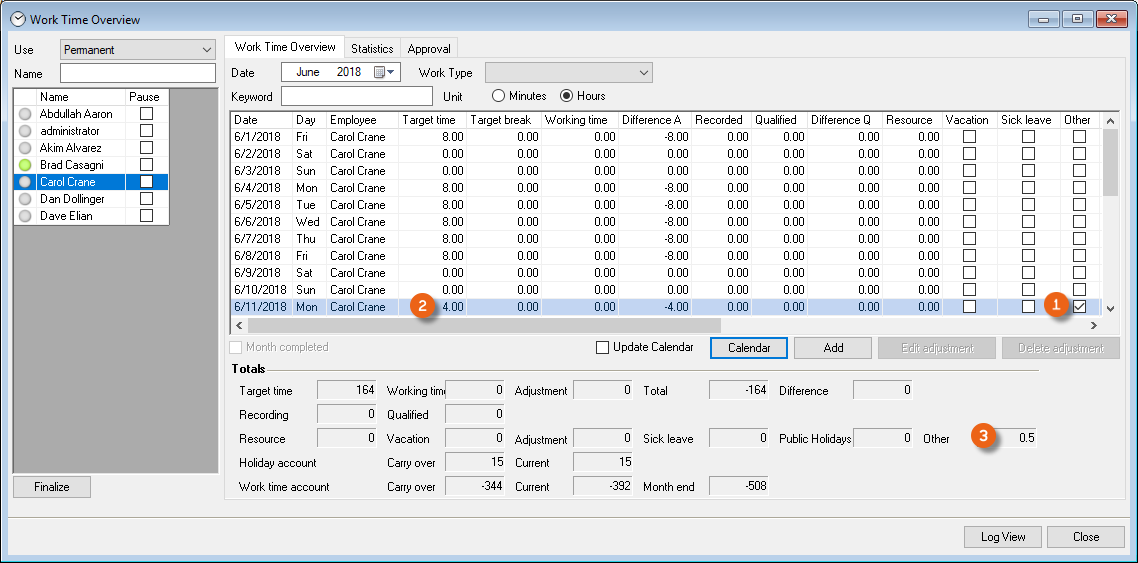Viewport: 1138px width, 563px height.
Task: Click the gray status icon beside Dave Elian
Action: [x=25, y=216]
